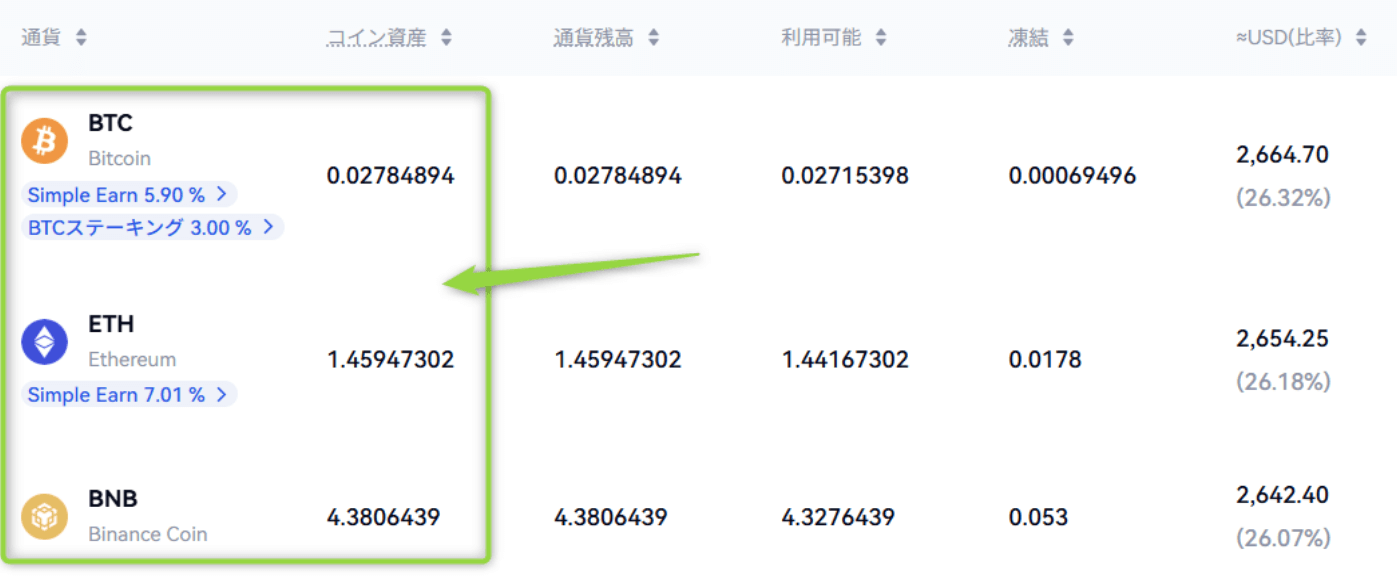Sort by 凍結 column arrows
This screenshot has width=1397, height=582.
point(1068,38)
